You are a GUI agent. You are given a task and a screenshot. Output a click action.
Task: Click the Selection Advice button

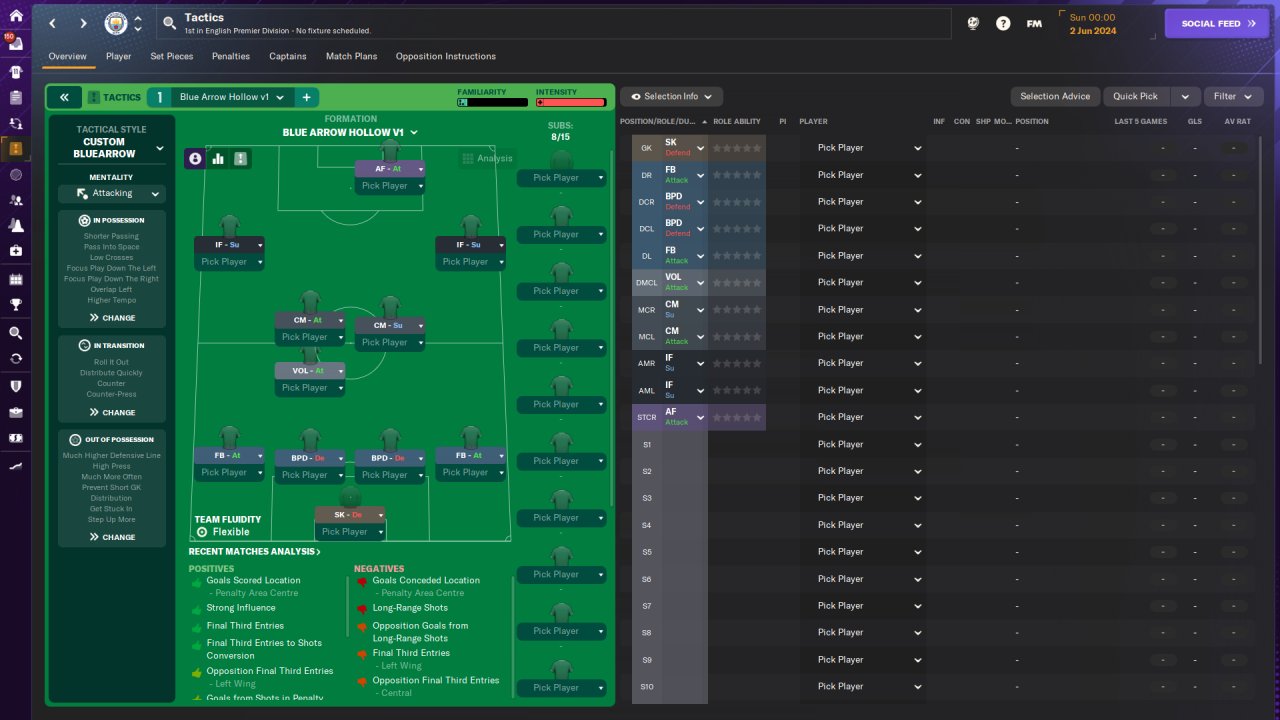(1055, 97)
